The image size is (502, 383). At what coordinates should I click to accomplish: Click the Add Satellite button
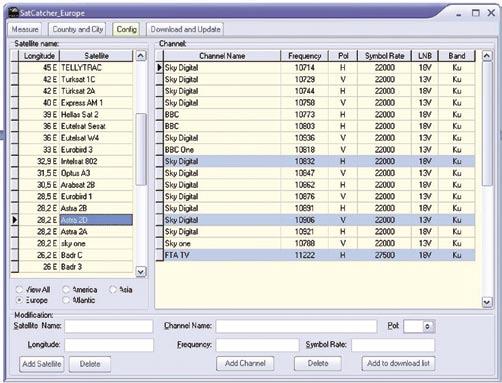click(42, 364)
